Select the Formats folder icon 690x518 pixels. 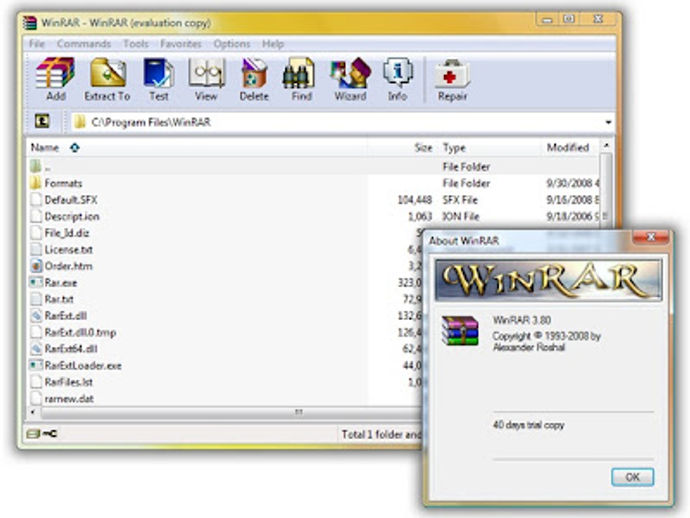point(36,183)
